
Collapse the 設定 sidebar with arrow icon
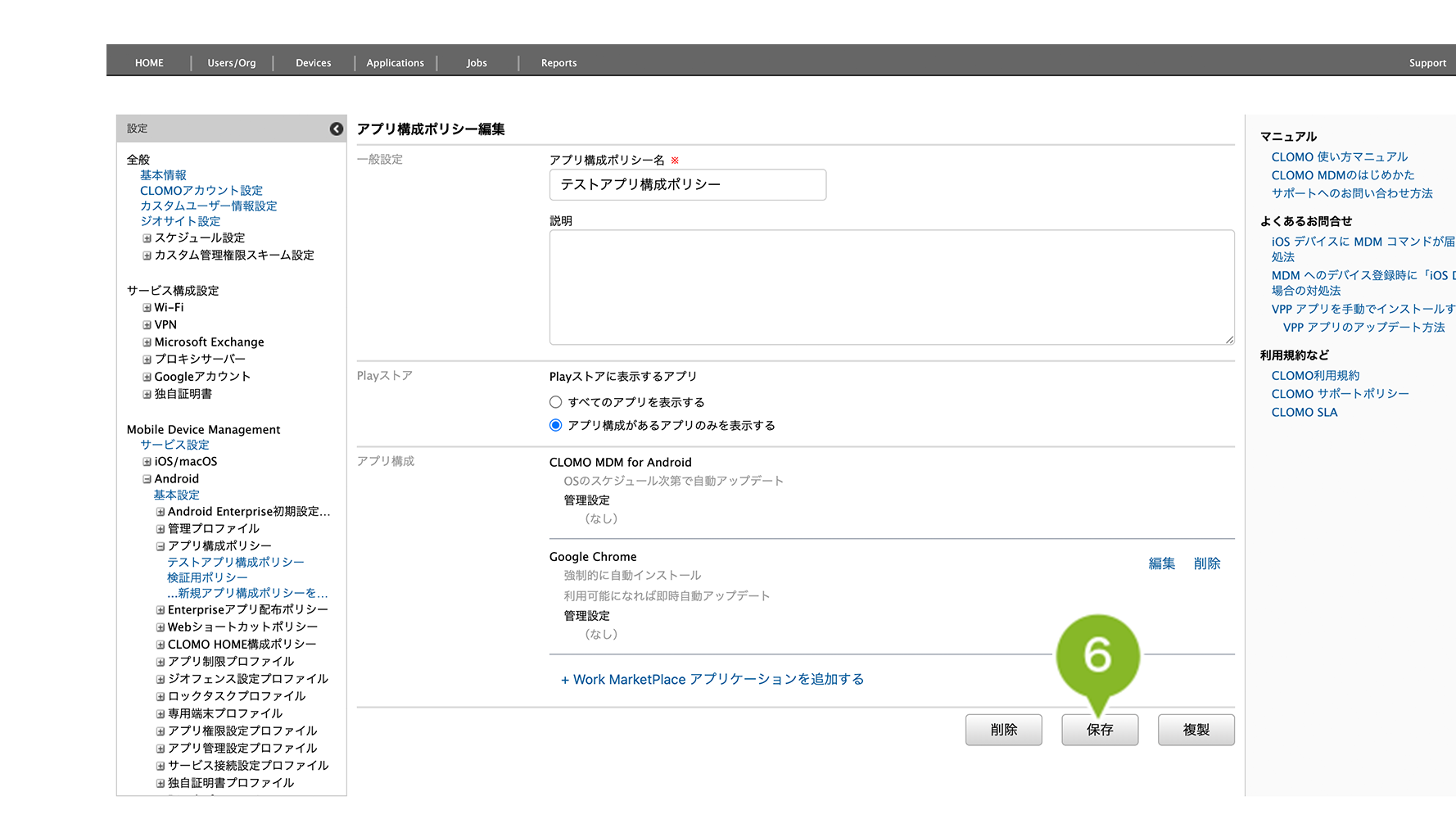click(336, 129)
